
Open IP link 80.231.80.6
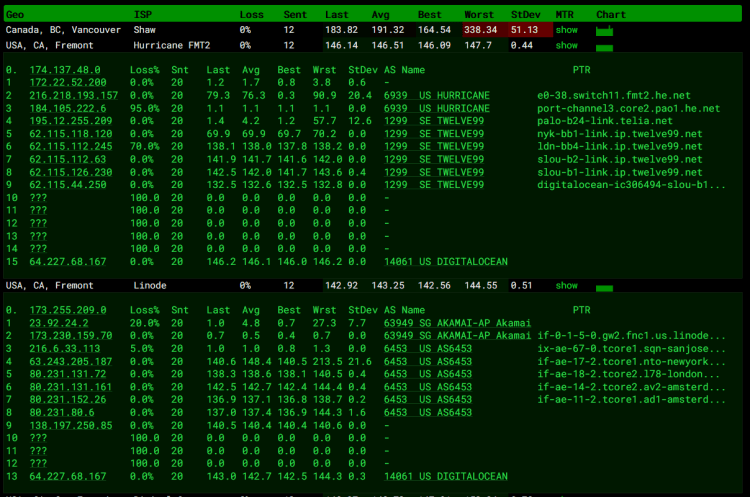(x=62, y=412)
